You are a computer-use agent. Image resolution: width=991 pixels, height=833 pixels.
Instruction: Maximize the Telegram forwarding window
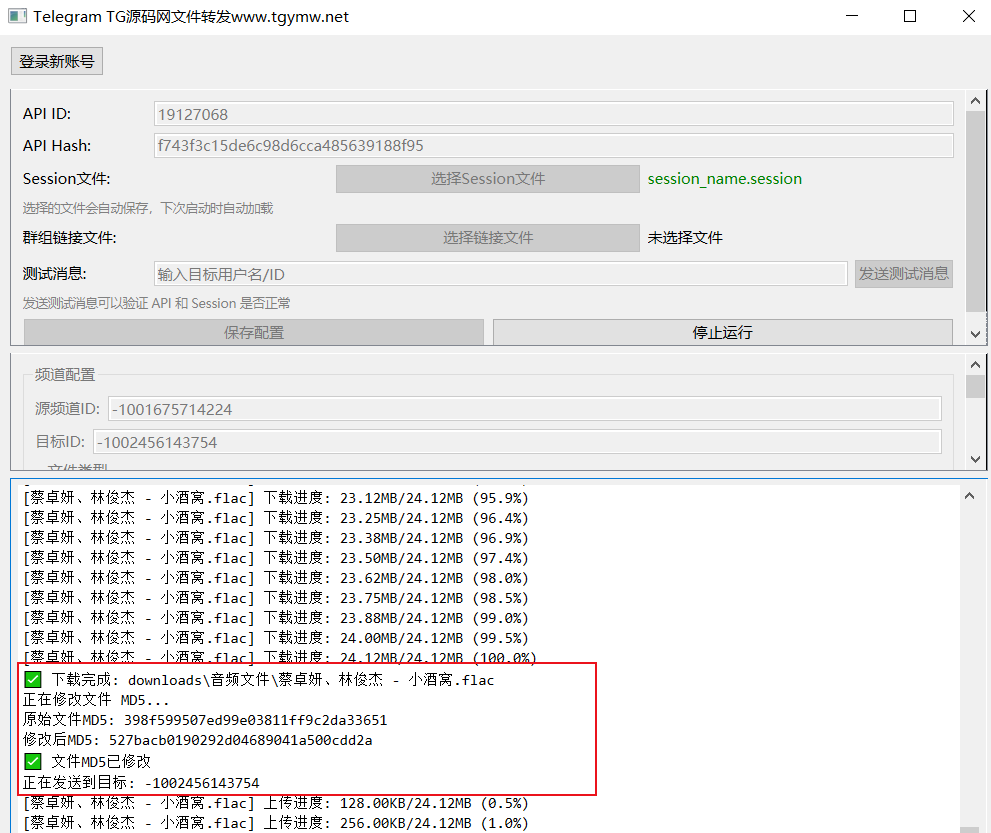pyautogui.click(x=909, y=16)
